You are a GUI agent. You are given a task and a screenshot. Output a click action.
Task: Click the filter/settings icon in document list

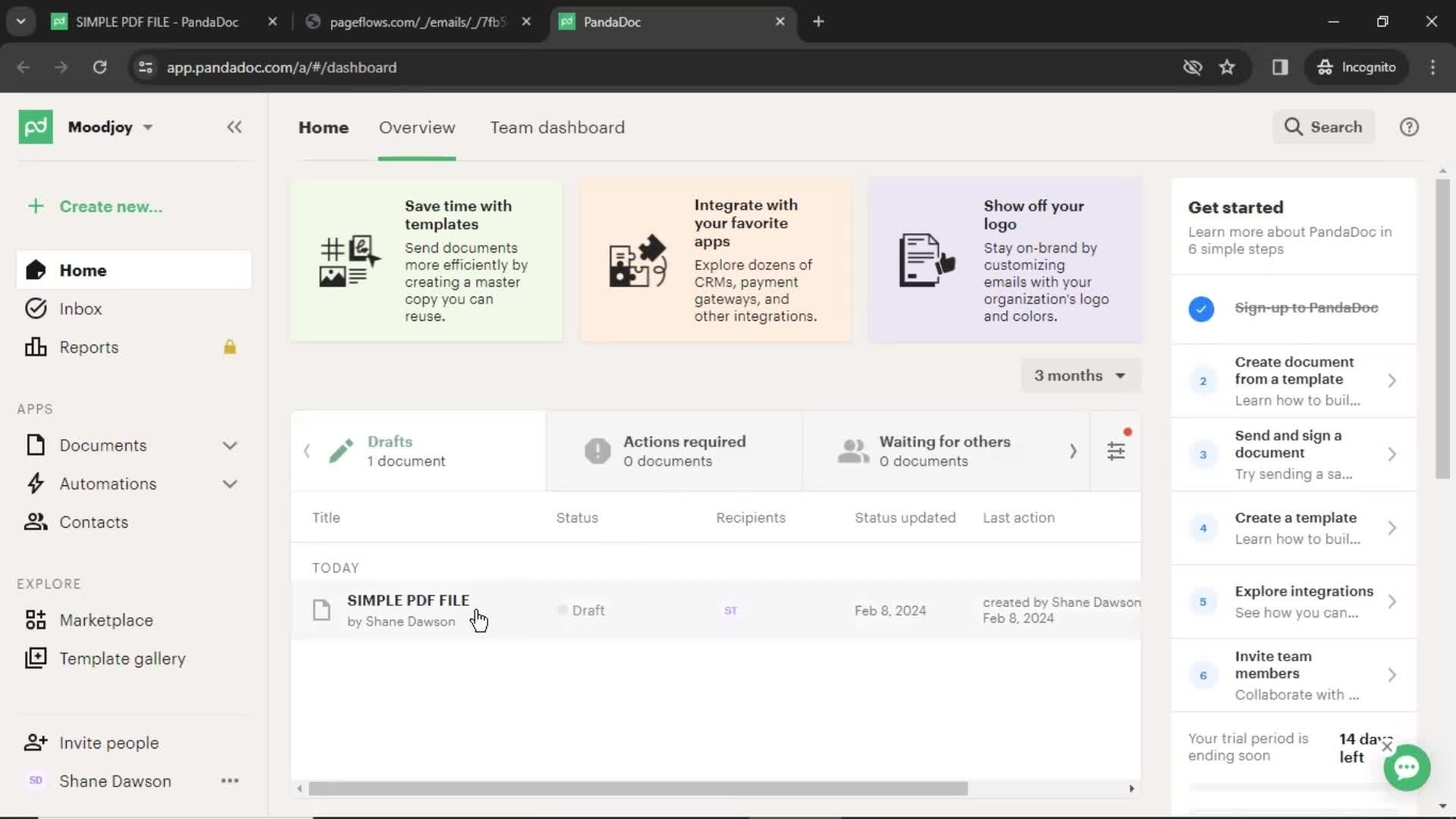(x=1116, y=451)
